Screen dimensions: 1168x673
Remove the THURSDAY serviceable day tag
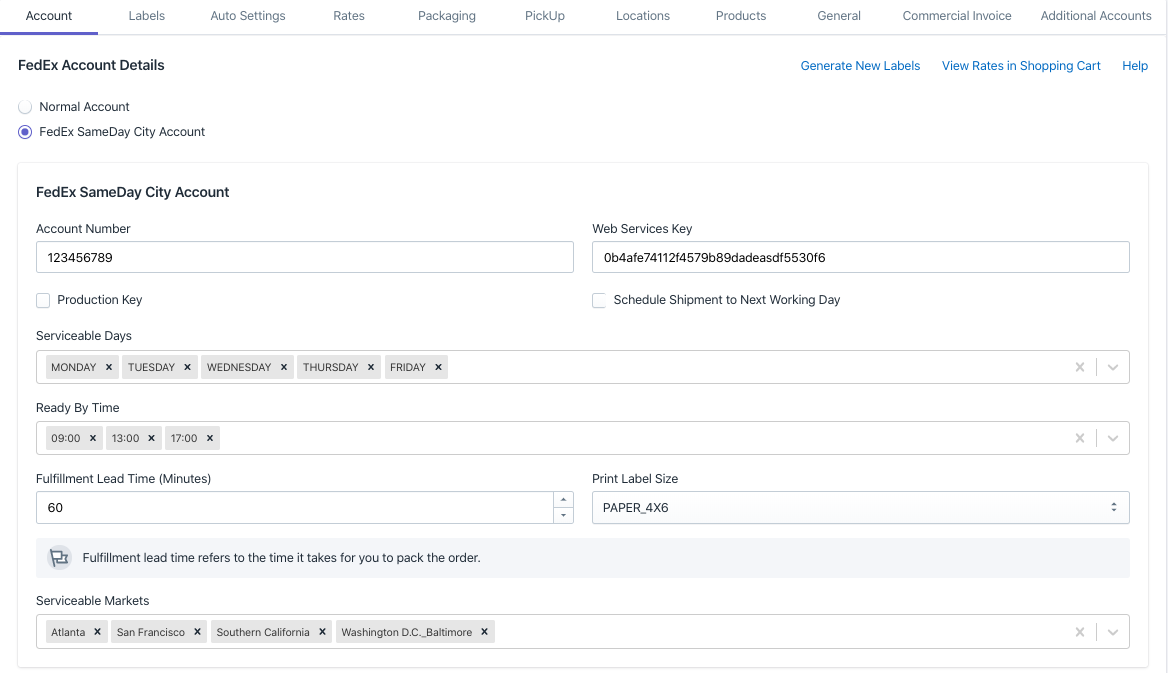(371, 367)
